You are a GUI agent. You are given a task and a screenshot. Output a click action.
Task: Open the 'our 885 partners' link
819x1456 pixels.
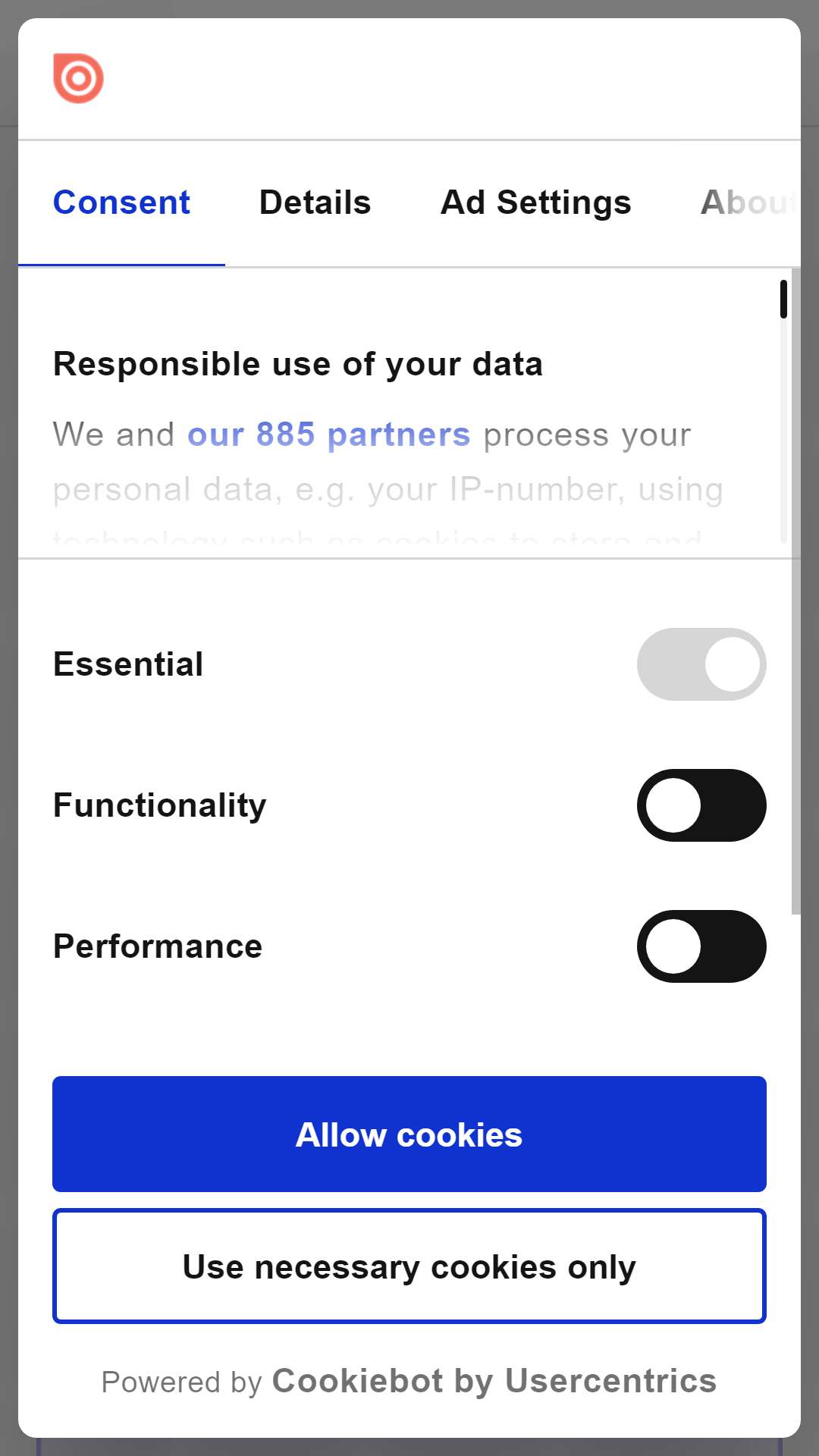pyautogui.click(x=329, y=435)
